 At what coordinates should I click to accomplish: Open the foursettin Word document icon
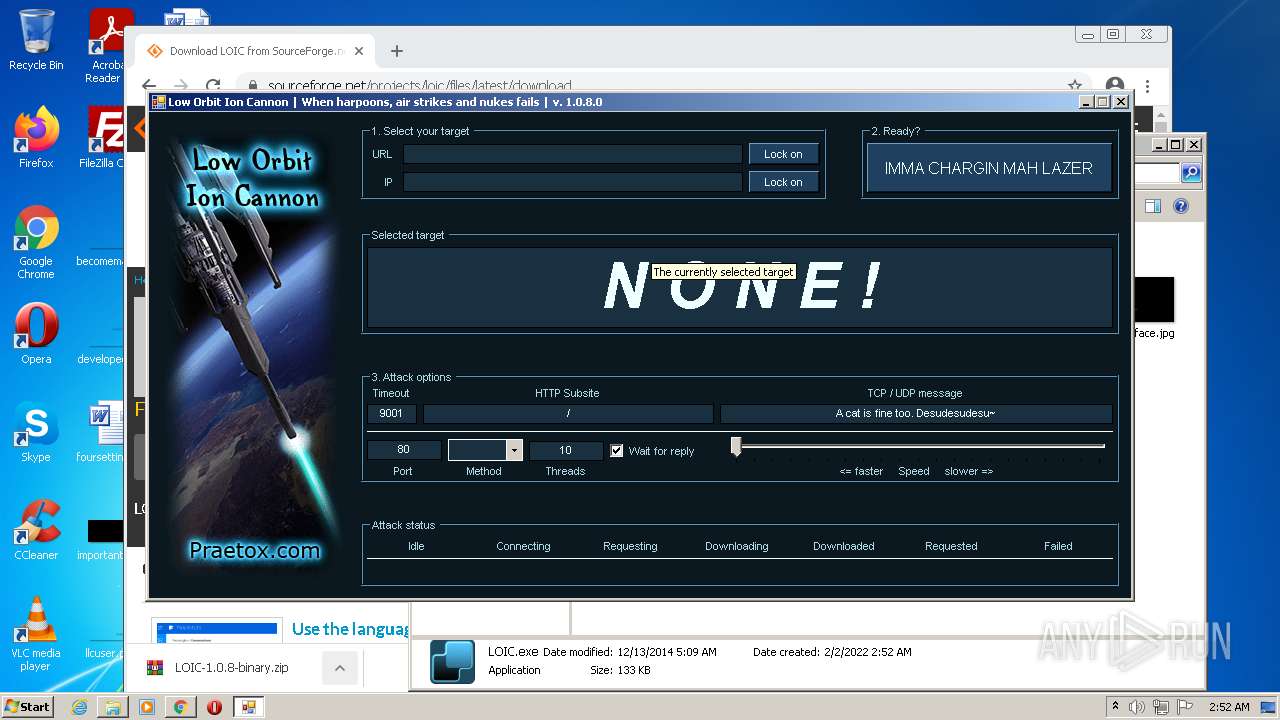tap(102, 432)
